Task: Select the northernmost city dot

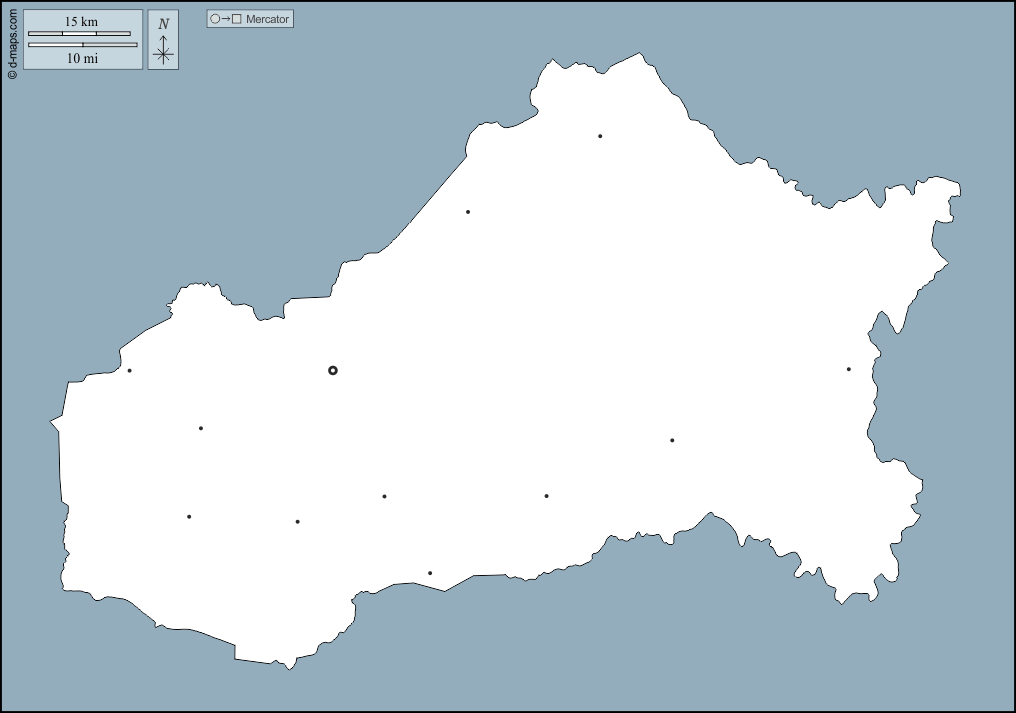Action: [600, 136]
